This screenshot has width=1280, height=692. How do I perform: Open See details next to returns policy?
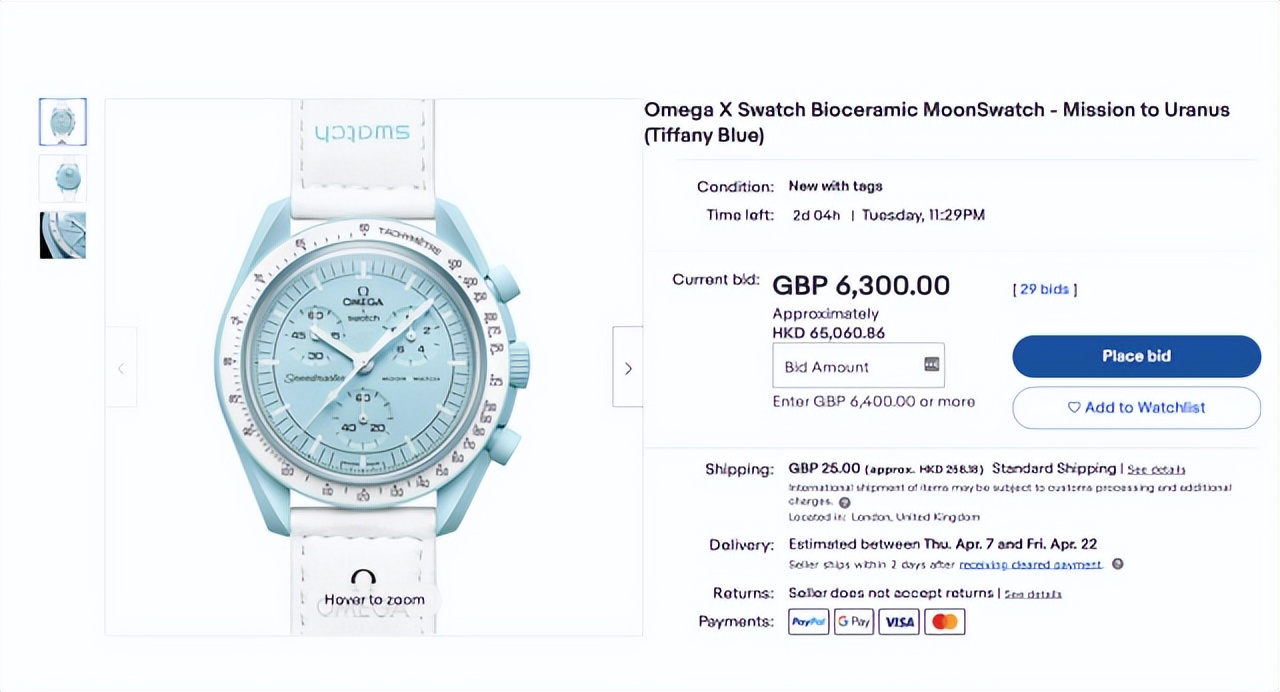(1035, 593)
